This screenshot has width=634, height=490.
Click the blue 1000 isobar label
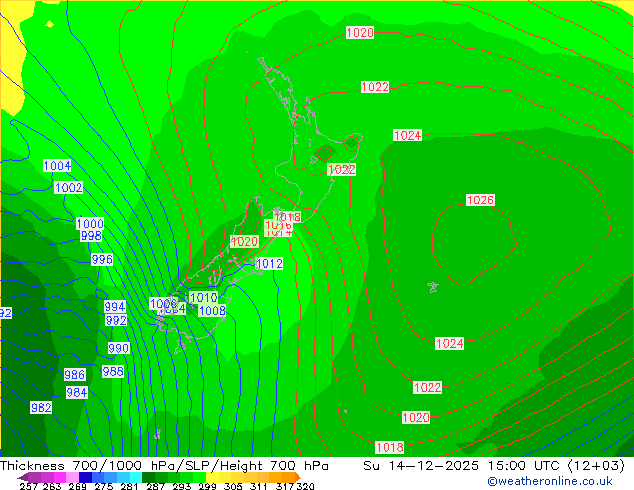tap(90, 224)
